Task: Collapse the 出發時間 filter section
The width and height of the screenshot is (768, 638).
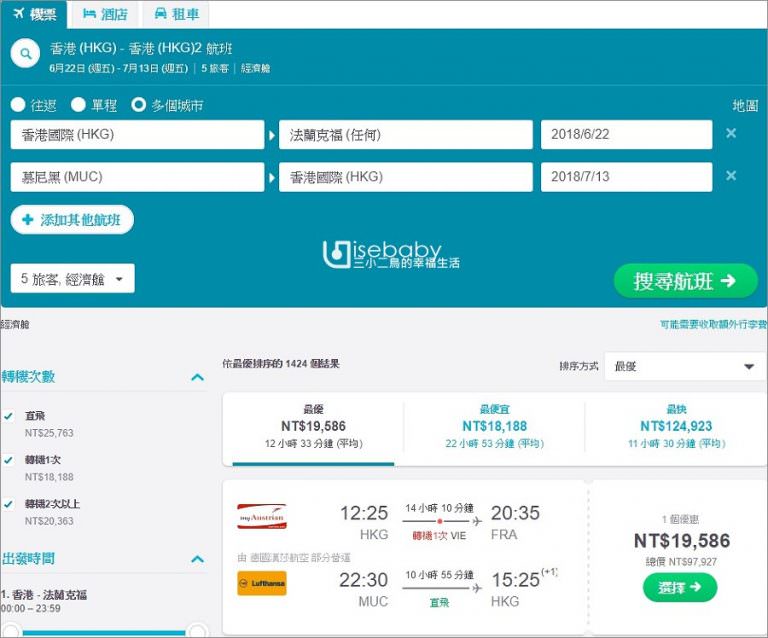Action: [x=197, y=559]
